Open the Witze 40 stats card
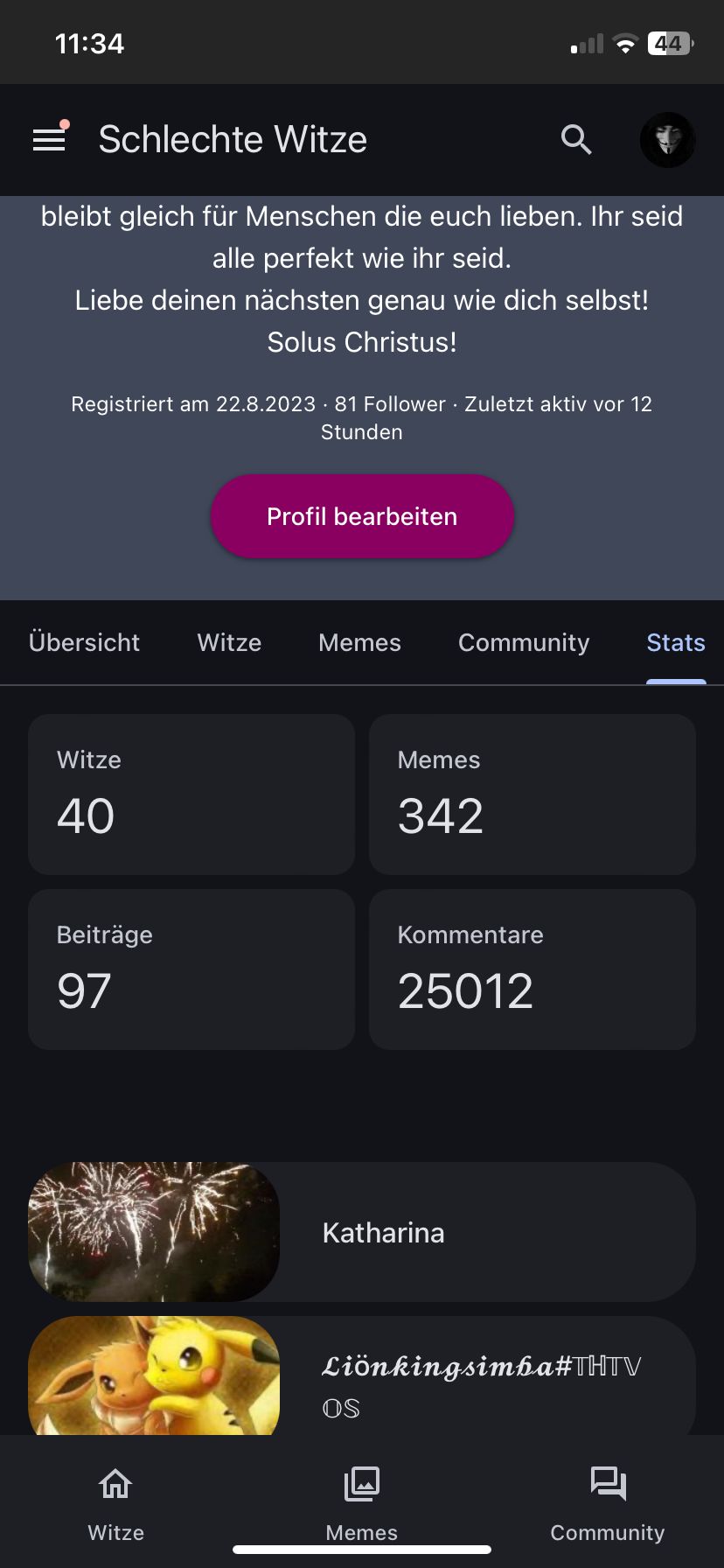 click(191, 794)
